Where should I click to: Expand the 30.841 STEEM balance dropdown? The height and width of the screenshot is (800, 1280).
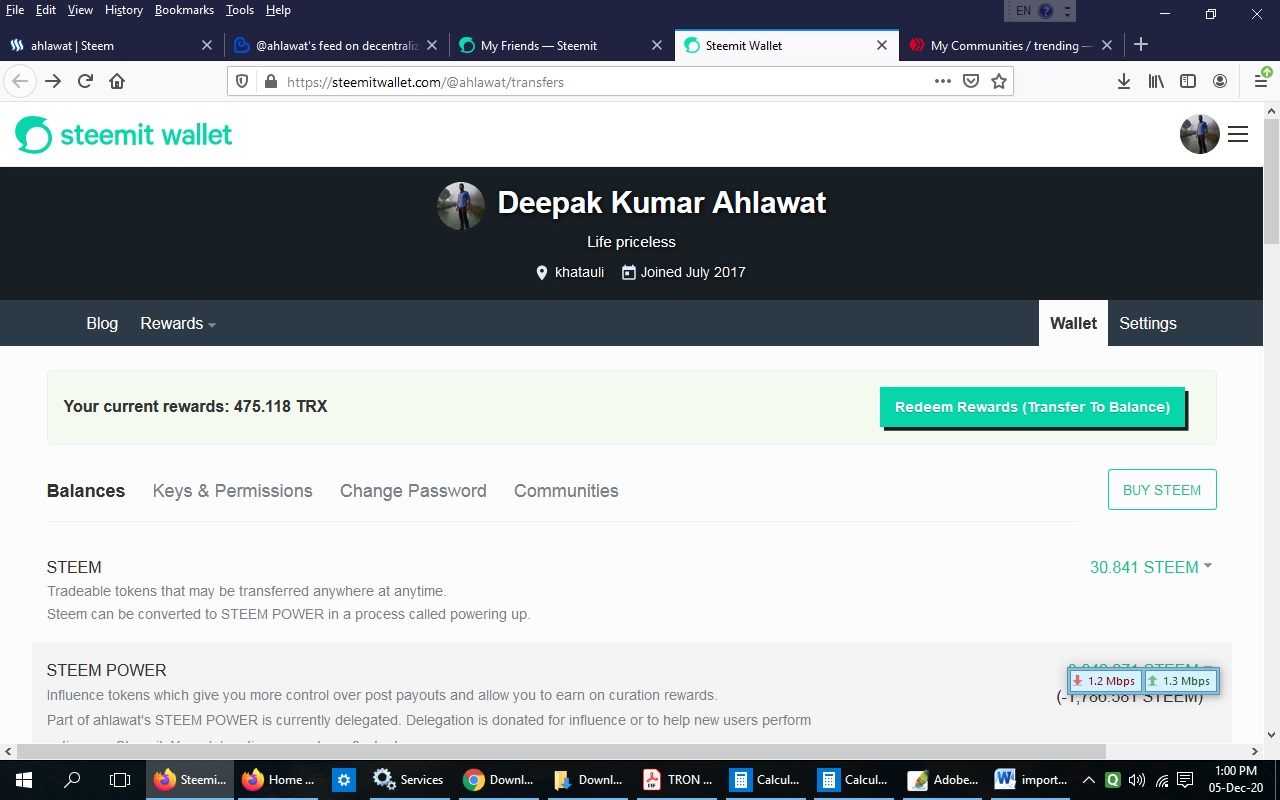tap(1151, 567)
